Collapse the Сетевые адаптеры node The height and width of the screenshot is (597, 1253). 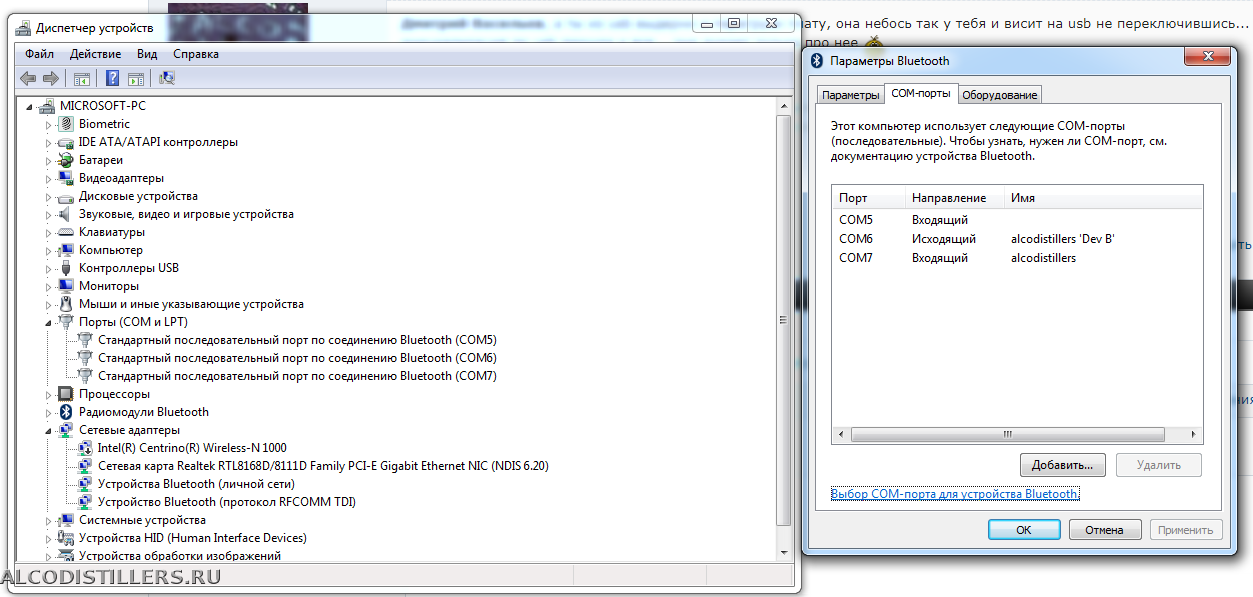coord(48,430)
